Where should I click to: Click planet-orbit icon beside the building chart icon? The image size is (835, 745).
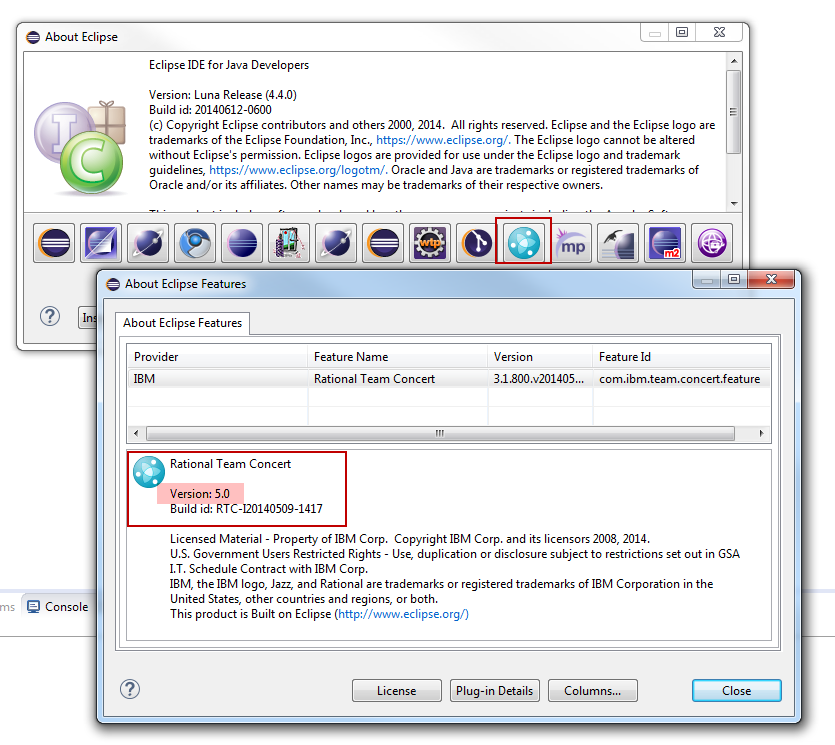[x=335, y=243]
